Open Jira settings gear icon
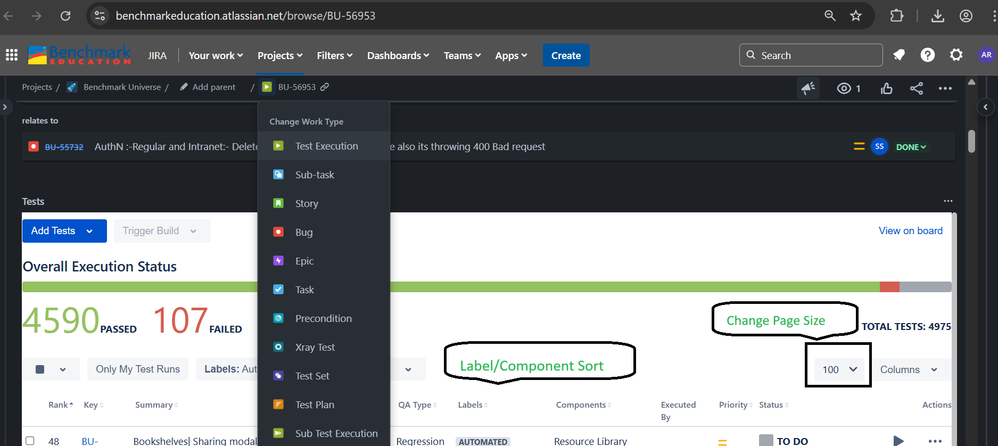Viewport: 998px width, 446px height. [956, 55]
